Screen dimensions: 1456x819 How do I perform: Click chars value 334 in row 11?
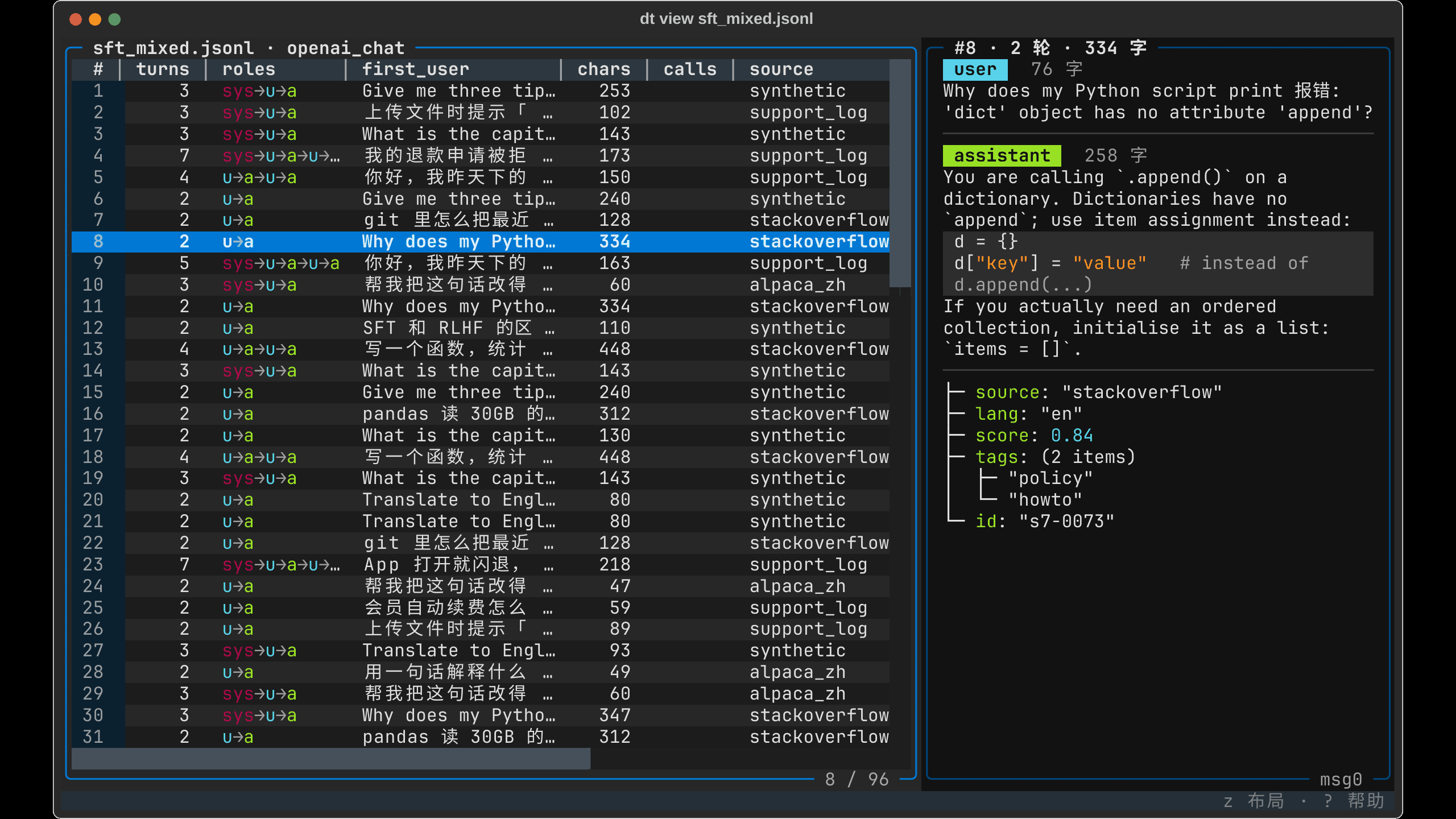click(615, 307)
